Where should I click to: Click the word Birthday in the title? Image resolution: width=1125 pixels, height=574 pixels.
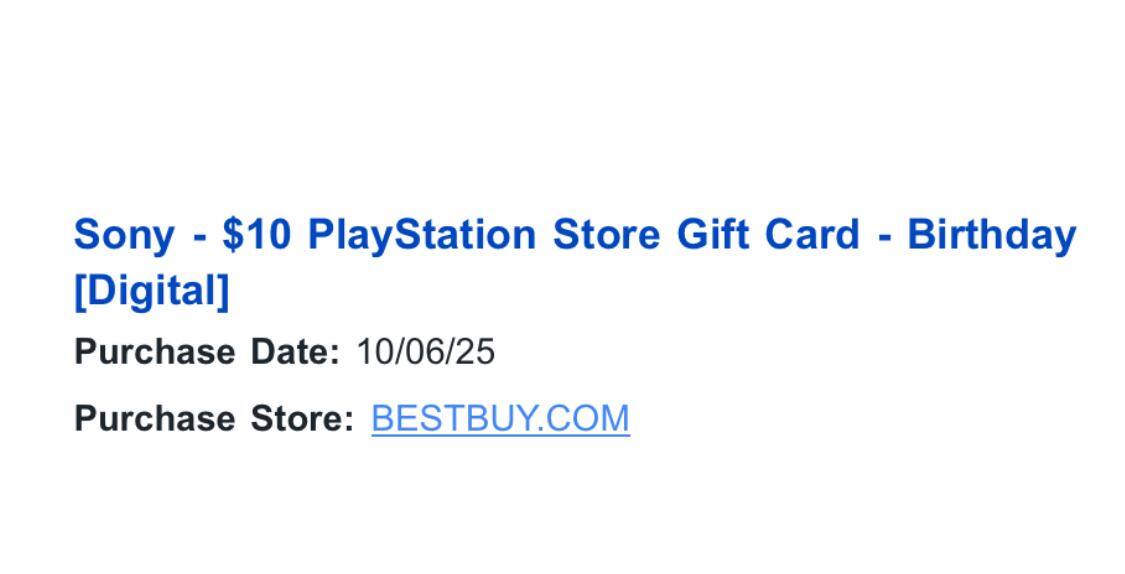[991, 235]
